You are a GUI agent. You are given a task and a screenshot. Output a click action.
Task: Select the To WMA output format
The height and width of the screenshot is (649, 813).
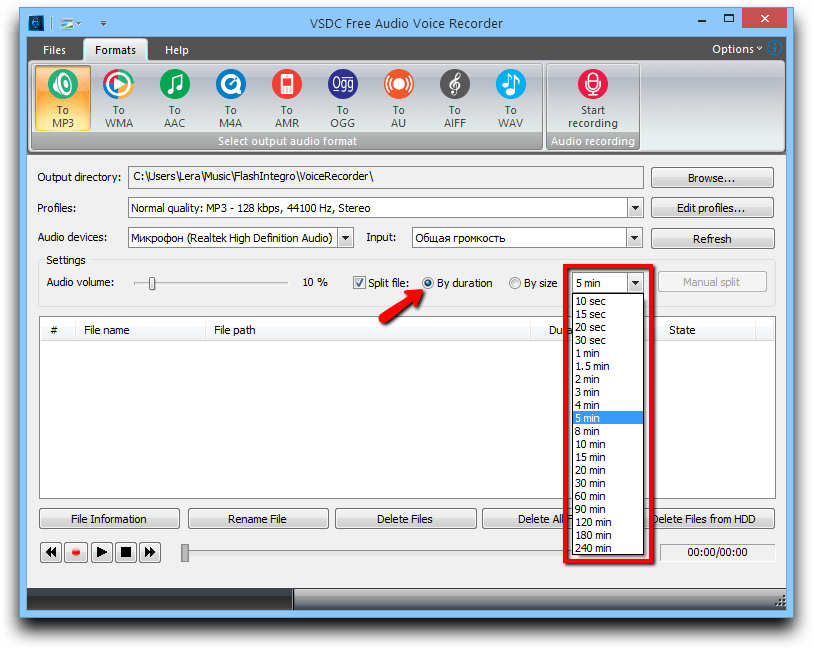pyautogui.click(x=119, y=98)
